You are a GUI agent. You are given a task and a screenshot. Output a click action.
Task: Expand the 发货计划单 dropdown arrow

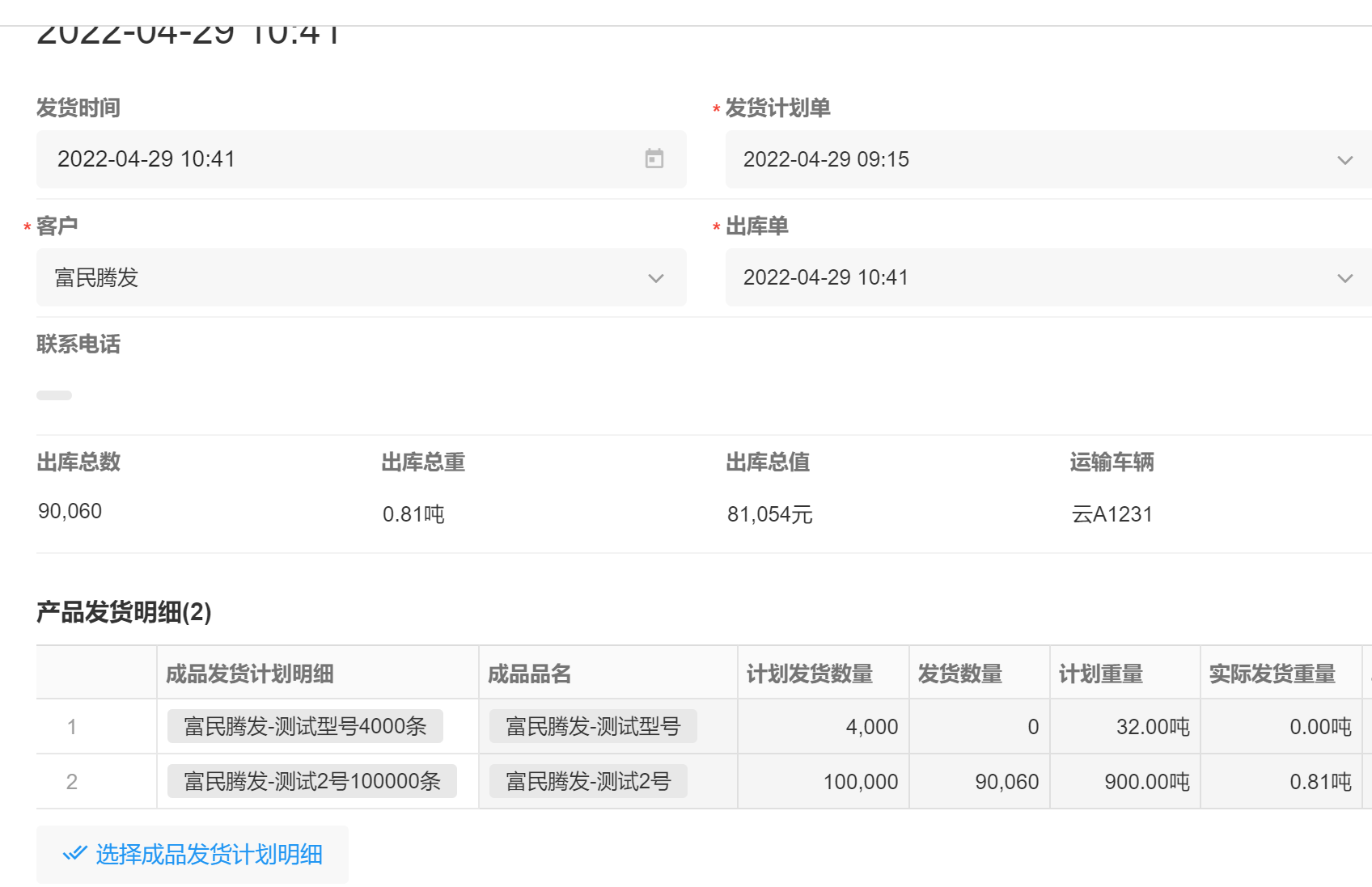pyautogui.click(x=1344, y=160)
